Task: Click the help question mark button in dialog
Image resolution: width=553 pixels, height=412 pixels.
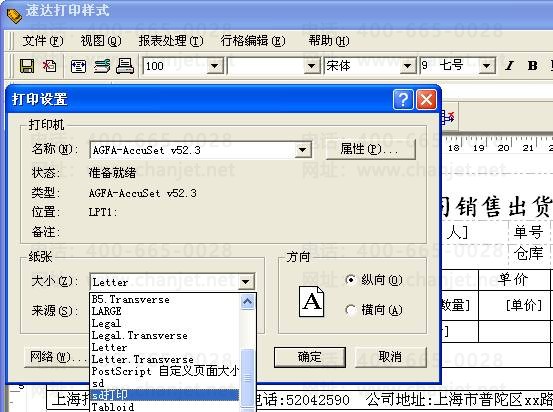Action: (x=403, y=99)
